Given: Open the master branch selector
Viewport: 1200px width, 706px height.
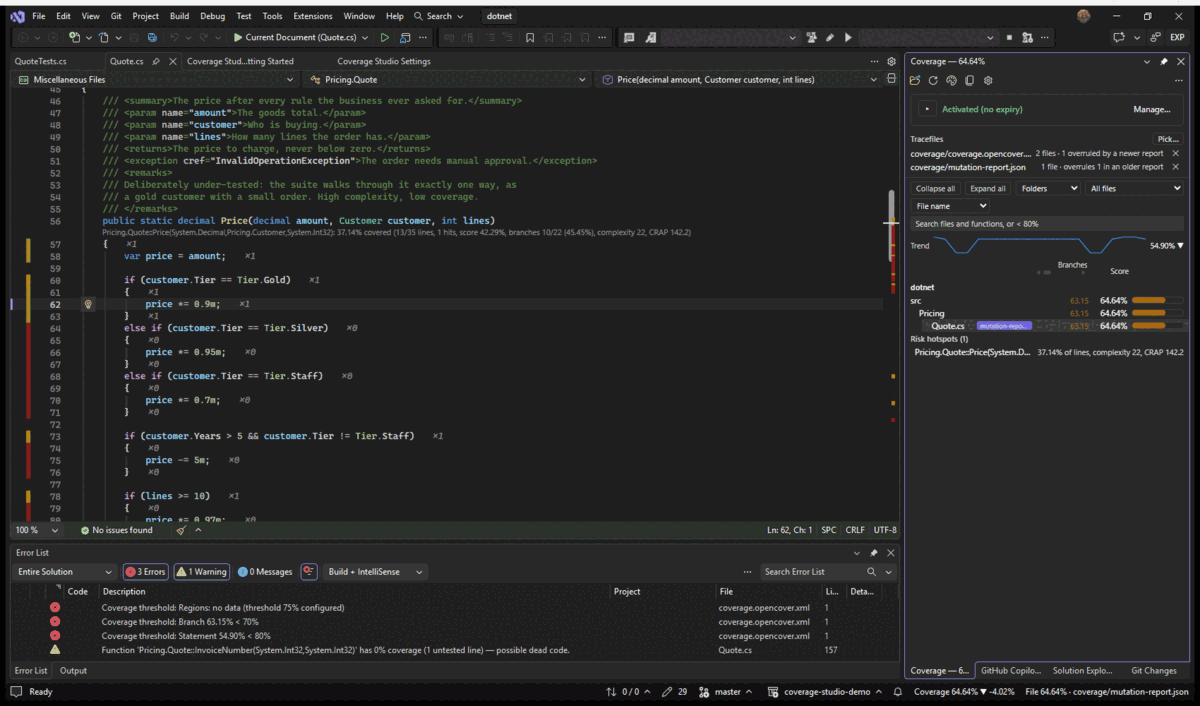Looking at the screenshot, I should point(726,692).
